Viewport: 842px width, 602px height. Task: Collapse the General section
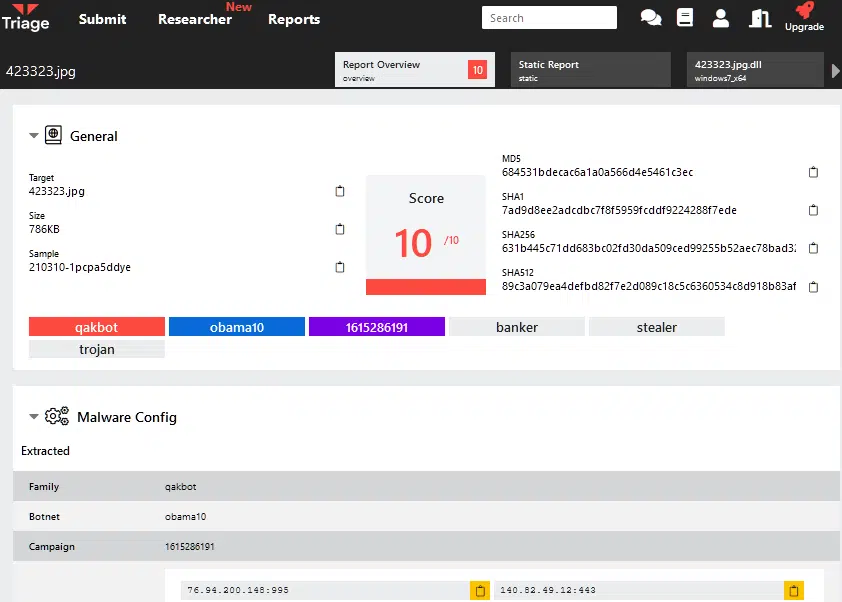[33, 134]
